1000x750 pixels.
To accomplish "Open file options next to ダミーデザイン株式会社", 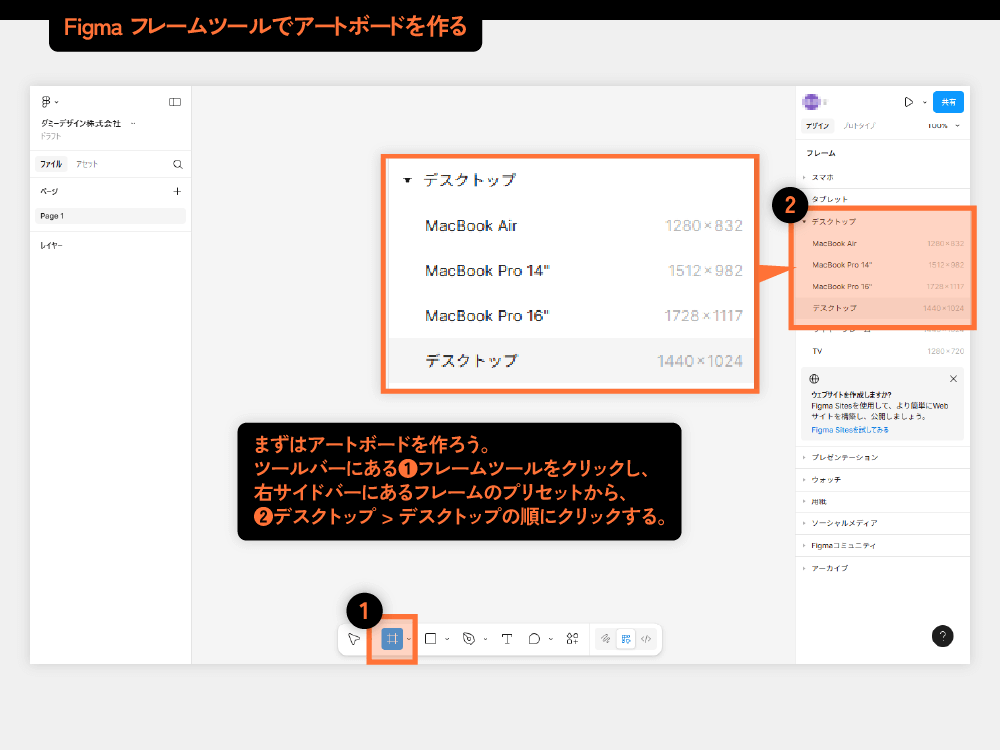I will click(133, 123).
